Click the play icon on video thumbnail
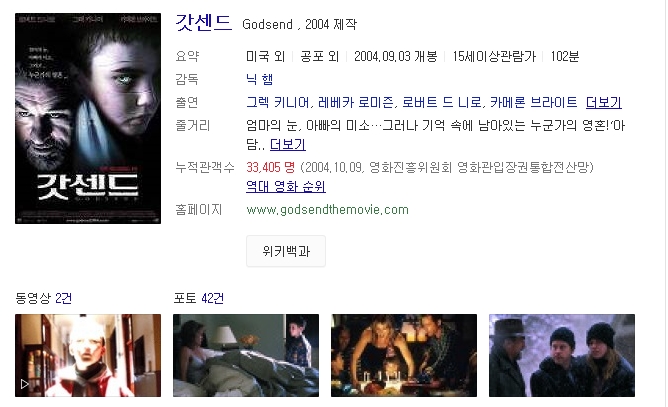668x407 pixels. pos(25,384)
